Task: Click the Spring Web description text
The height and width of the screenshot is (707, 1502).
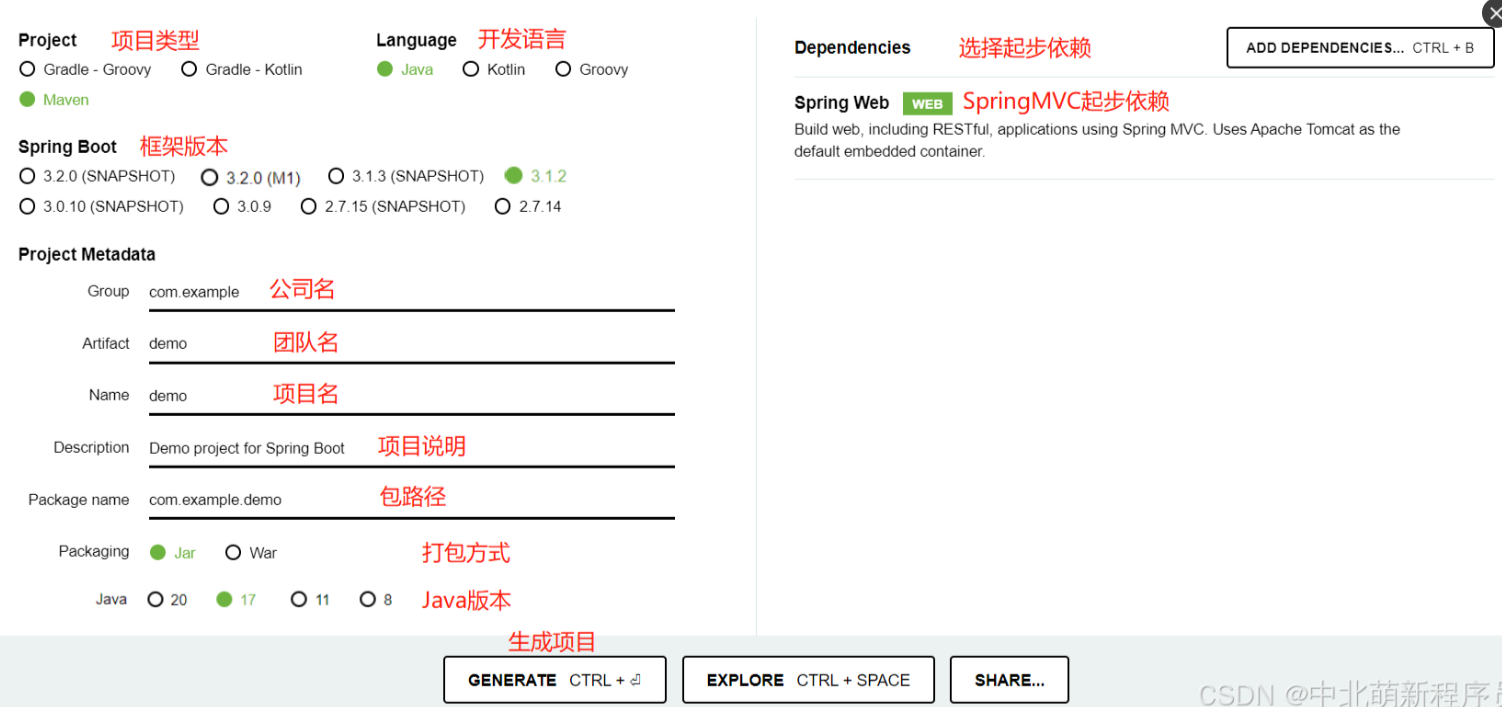Action: coord(1097,140)
